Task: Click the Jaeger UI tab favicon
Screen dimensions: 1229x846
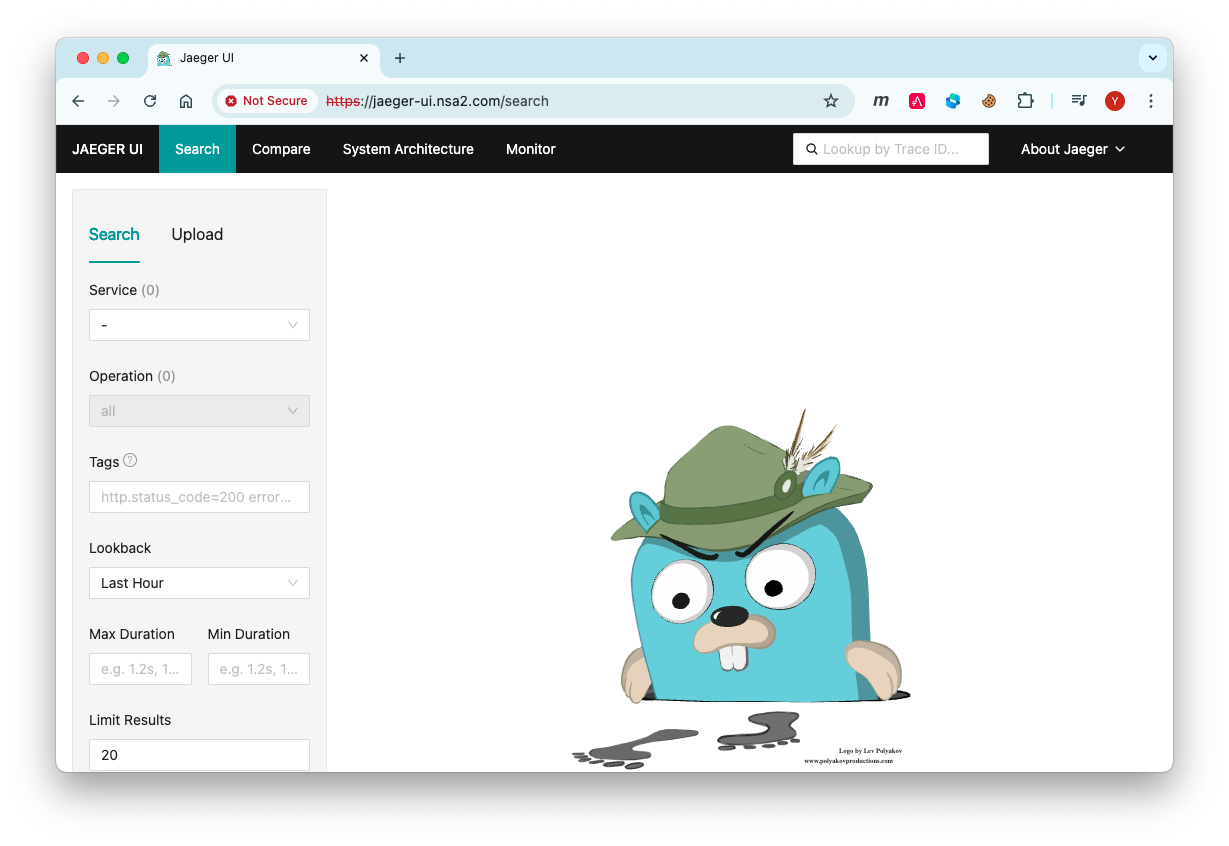Action: [164, 58]
